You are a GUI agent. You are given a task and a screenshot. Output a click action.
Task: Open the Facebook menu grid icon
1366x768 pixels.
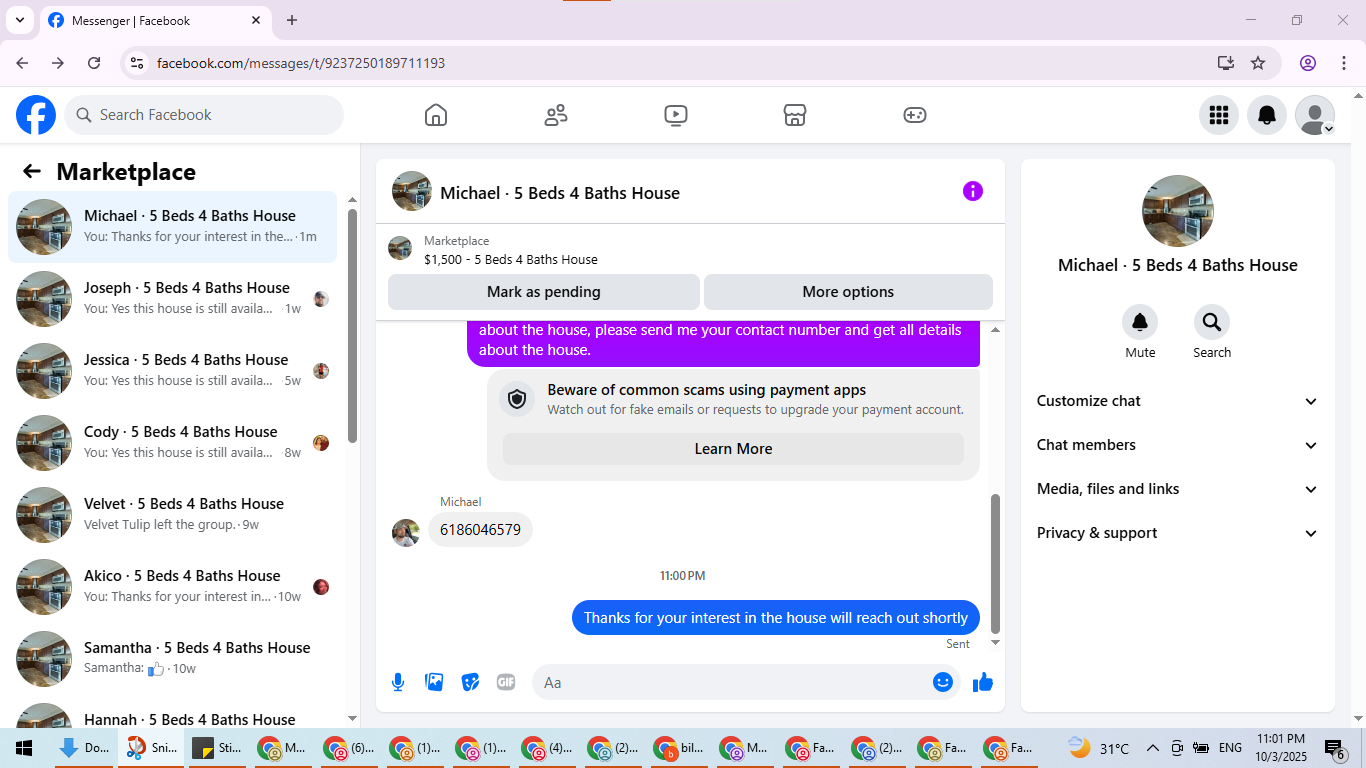(1219, 115)
